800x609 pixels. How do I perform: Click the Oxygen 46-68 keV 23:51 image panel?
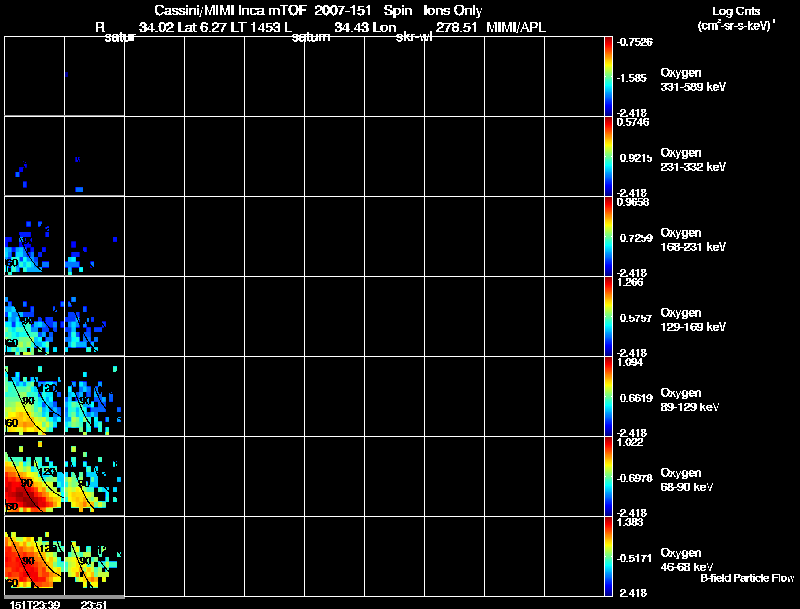coord(94,556)
